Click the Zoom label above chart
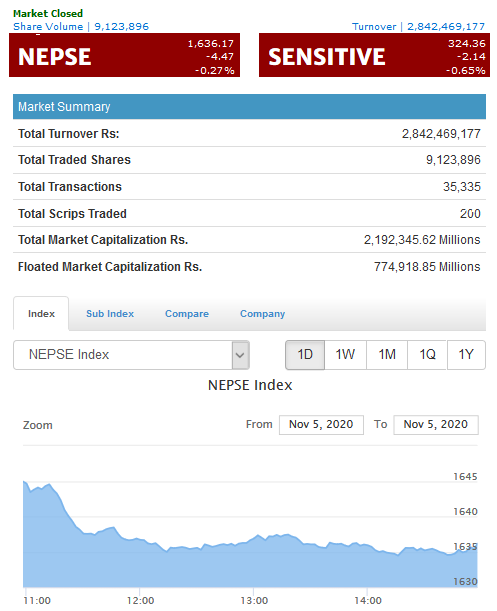497x611 pixels. pos(37,425)
